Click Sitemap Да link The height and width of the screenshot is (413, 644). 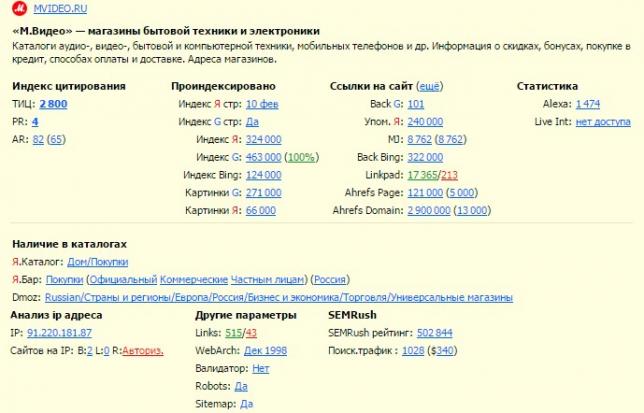(246, 404)
